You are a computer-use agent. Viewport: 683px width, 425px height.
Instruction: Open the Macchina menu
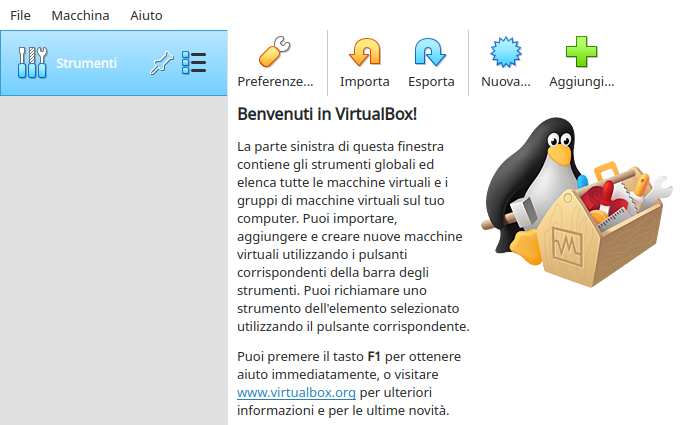80,16
